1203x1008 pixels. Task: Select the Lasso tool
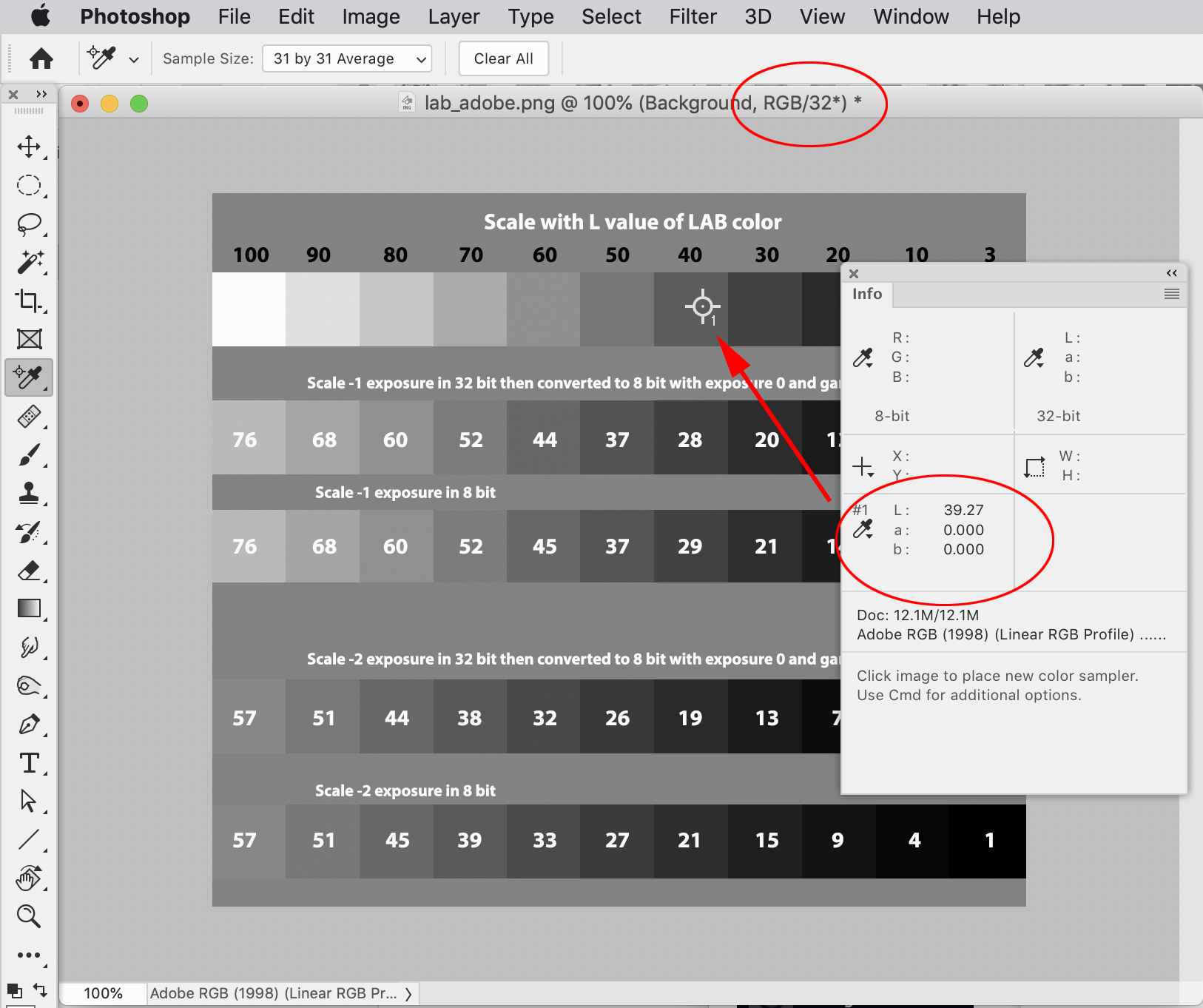click(x=29, y=224)
